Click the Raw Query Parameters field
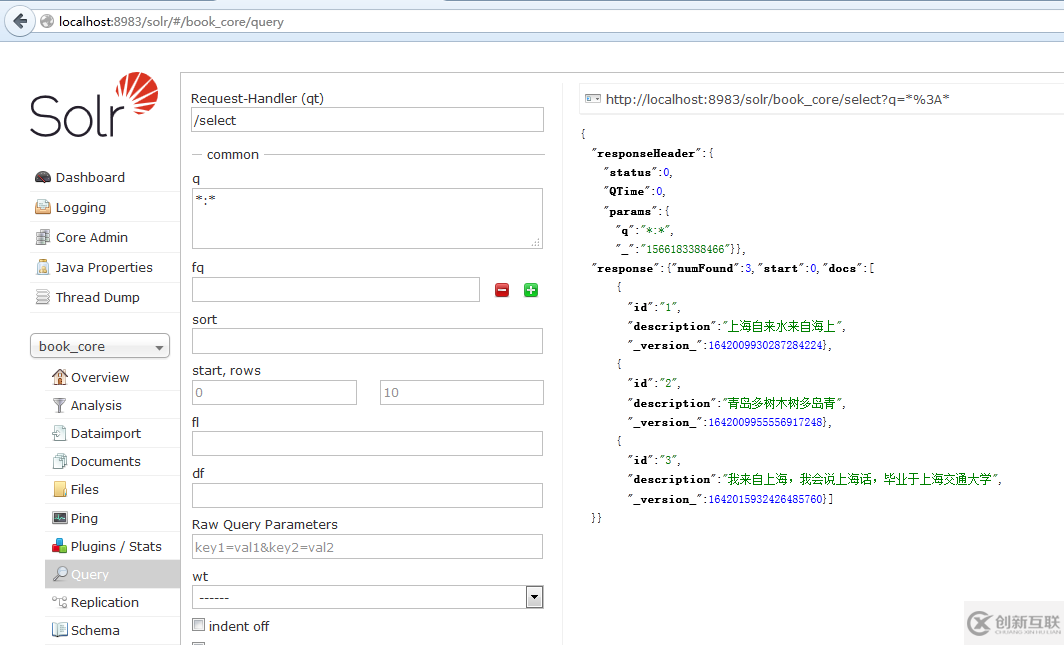This screenshot has width=1064, height=645. tap(367, 547)
